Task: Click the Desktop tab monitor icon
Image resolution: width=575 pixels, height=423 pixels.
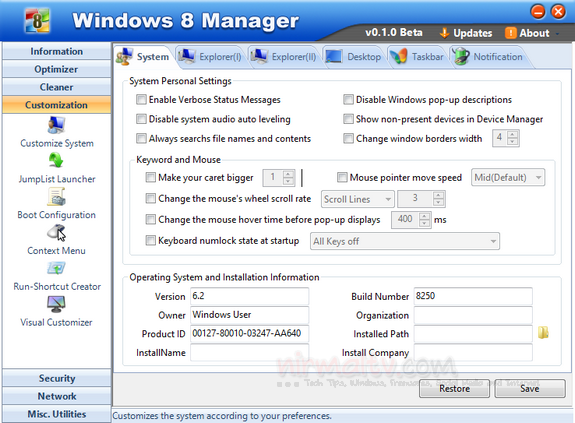Action: tap(334, 56)
